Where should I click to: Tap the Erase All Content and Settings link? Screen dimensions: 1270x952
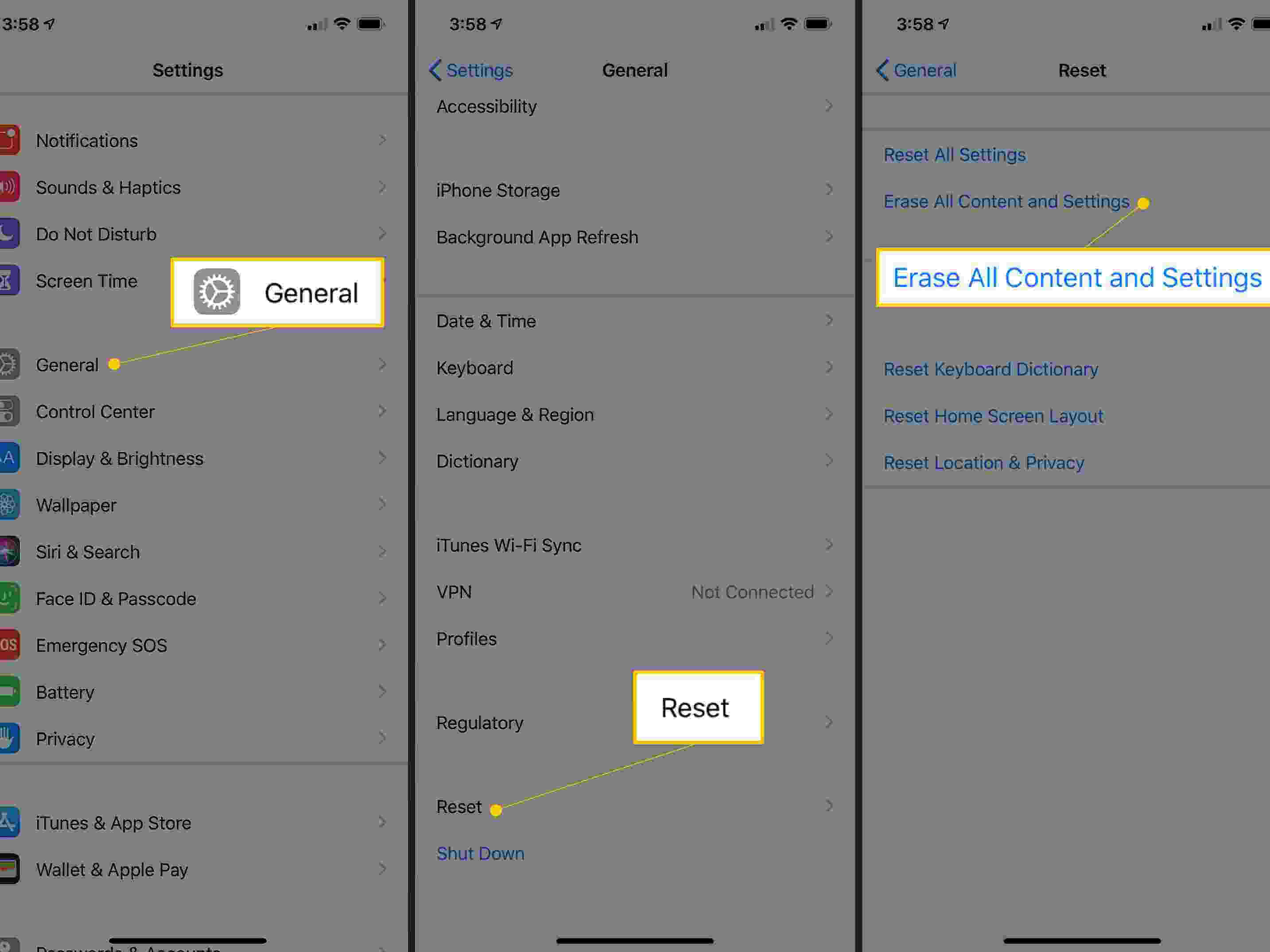[x=1006, y=200]
